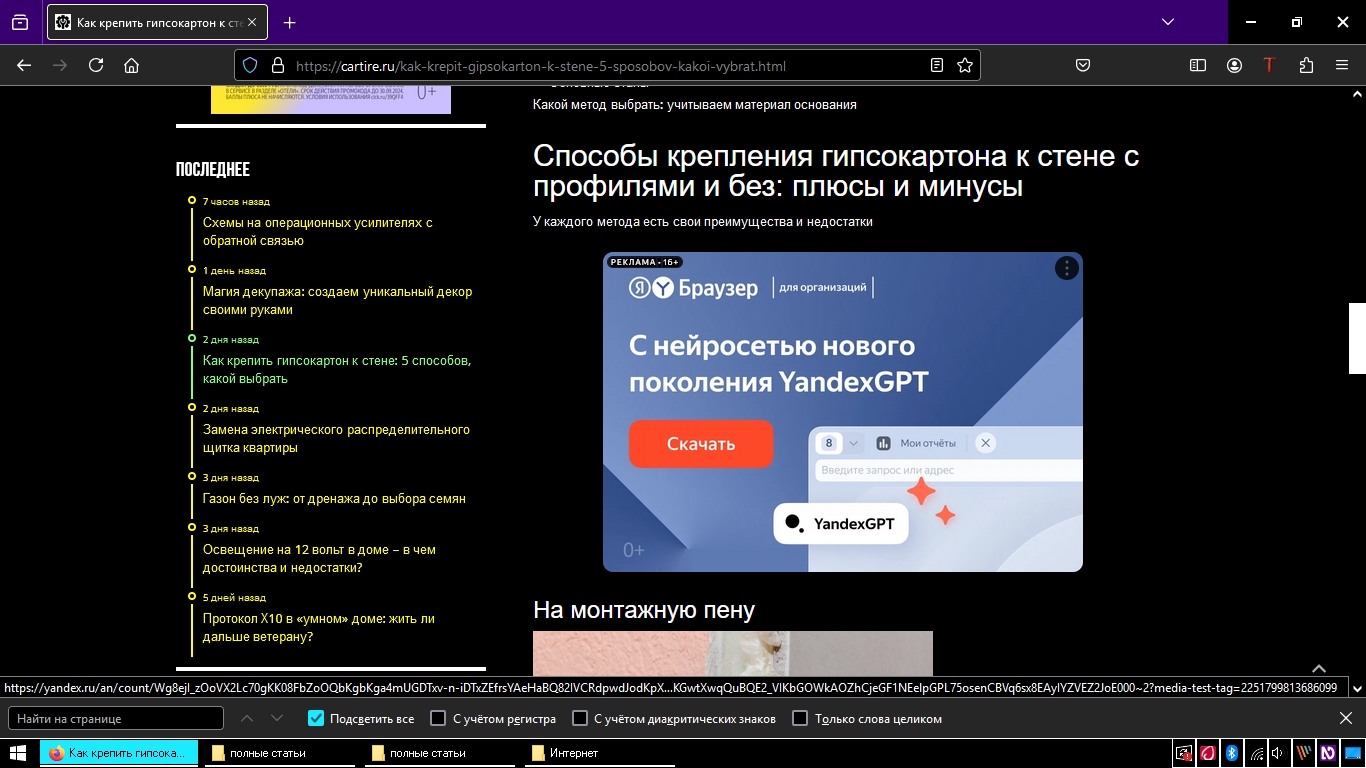1366x768 pixels.
Task: Open the Windows Start menu
Action: 18,753
